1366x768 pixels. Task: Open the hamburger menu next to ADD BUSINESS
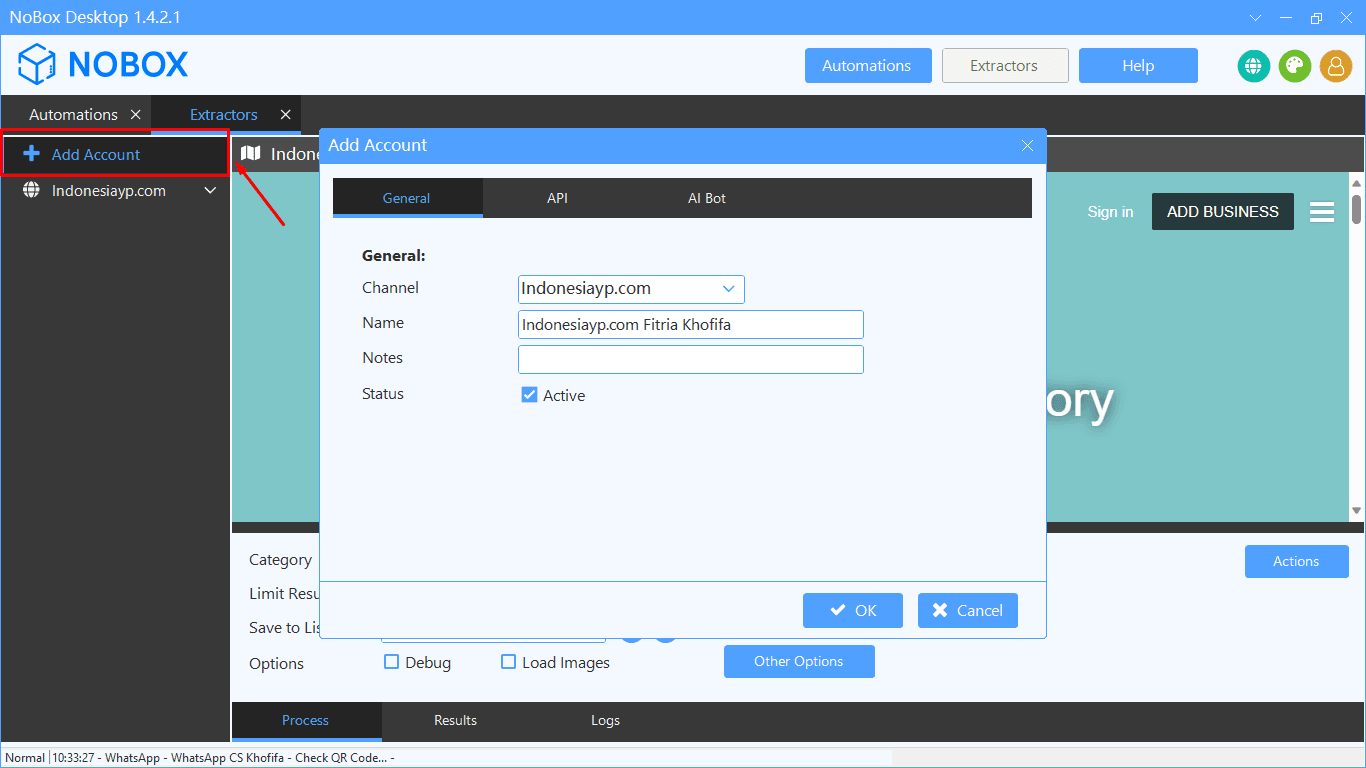1322,211
